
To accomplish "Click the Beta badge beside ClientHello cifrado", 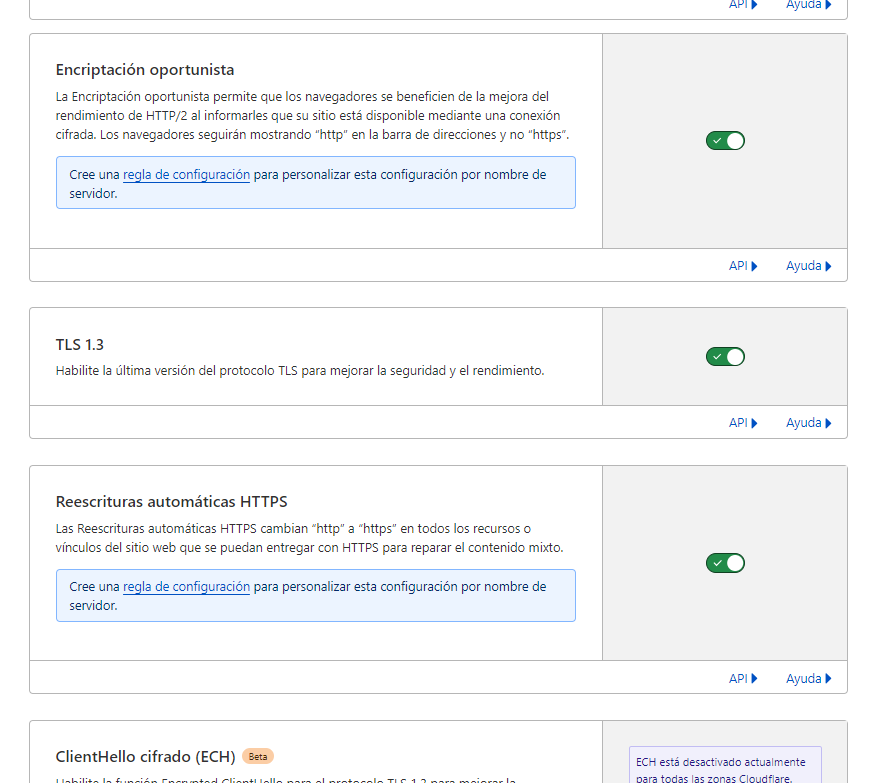I will tap(258, 756).
